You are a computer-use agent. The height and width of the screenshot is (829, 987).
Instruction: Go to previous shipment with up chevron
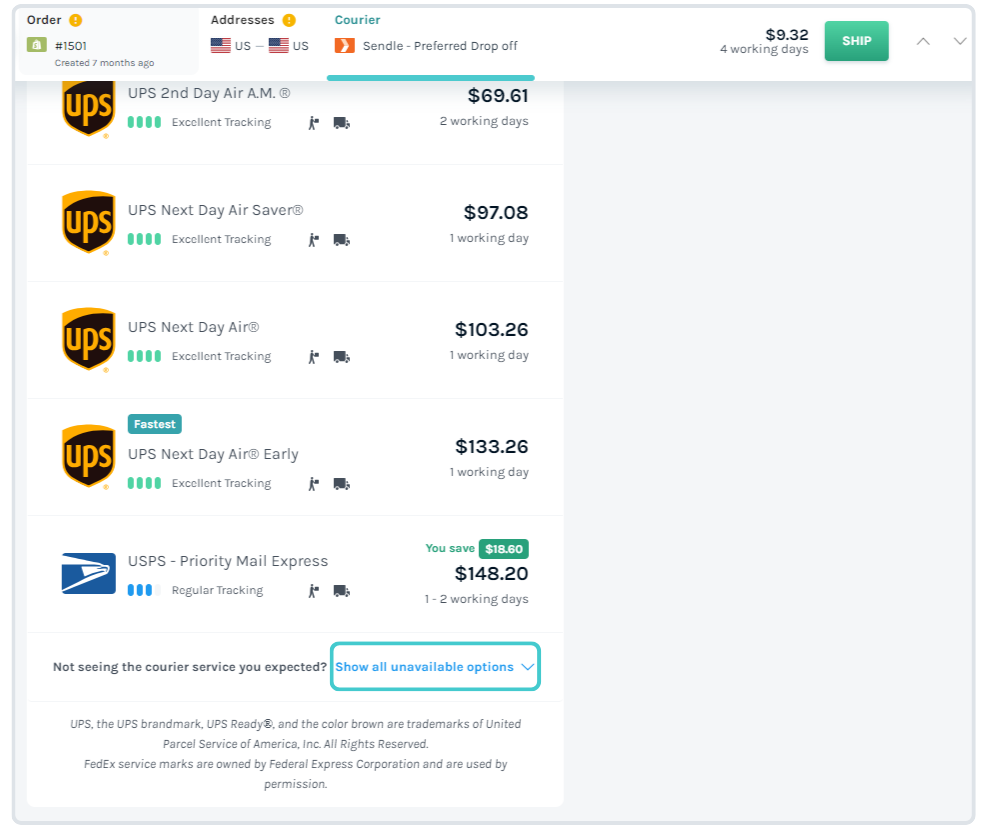click(x=923, y=41)
